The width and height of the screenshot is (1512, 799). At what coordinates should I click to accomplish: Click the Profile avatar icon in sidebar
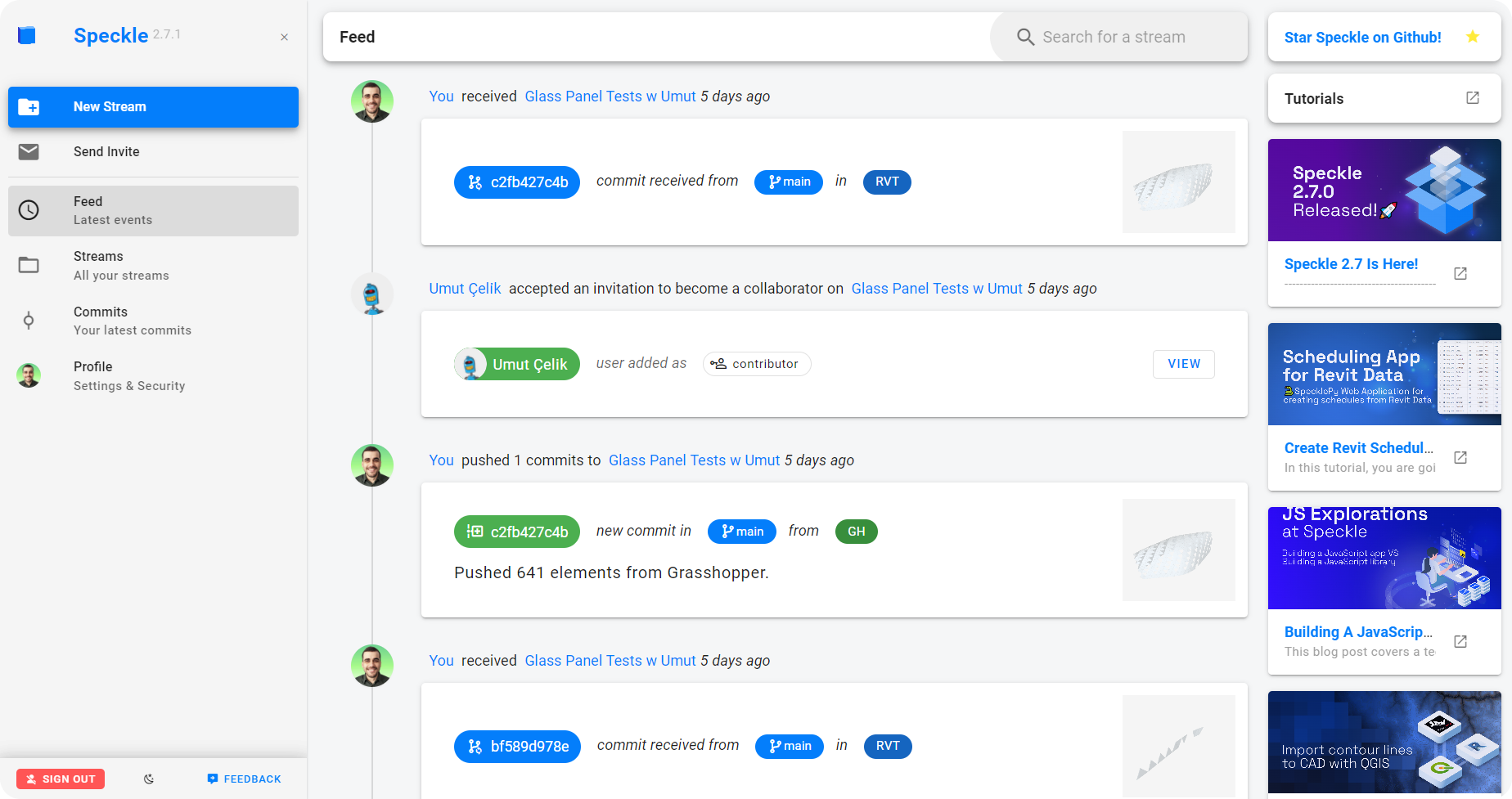[x=29, y=375]
